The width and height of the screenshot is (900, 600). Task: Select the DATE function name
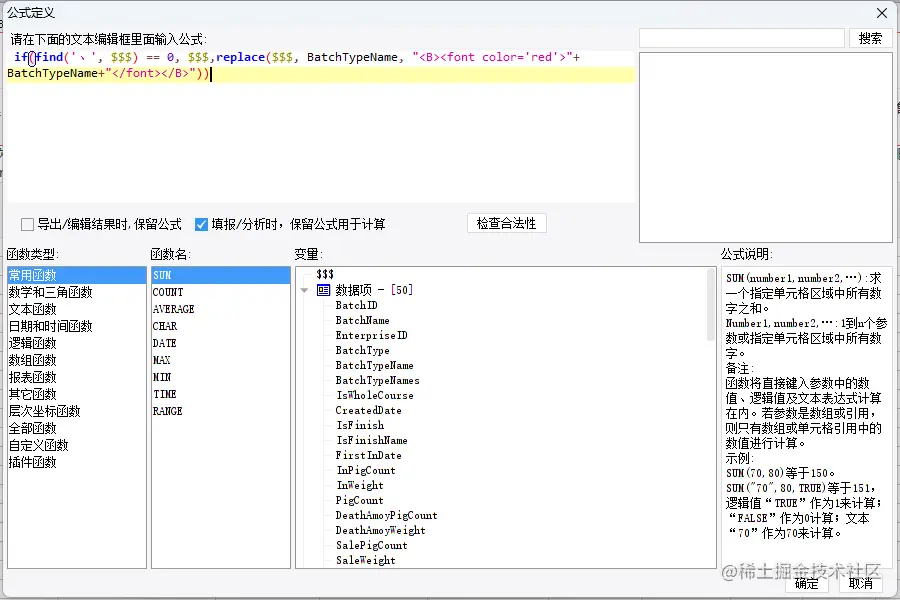click(220, 343)
